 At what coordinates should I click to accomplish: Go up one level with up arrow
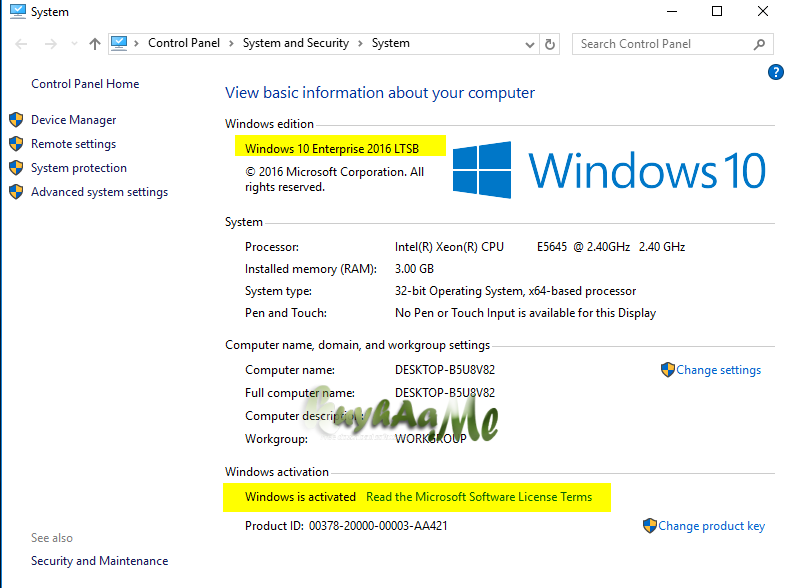point(95,44)
